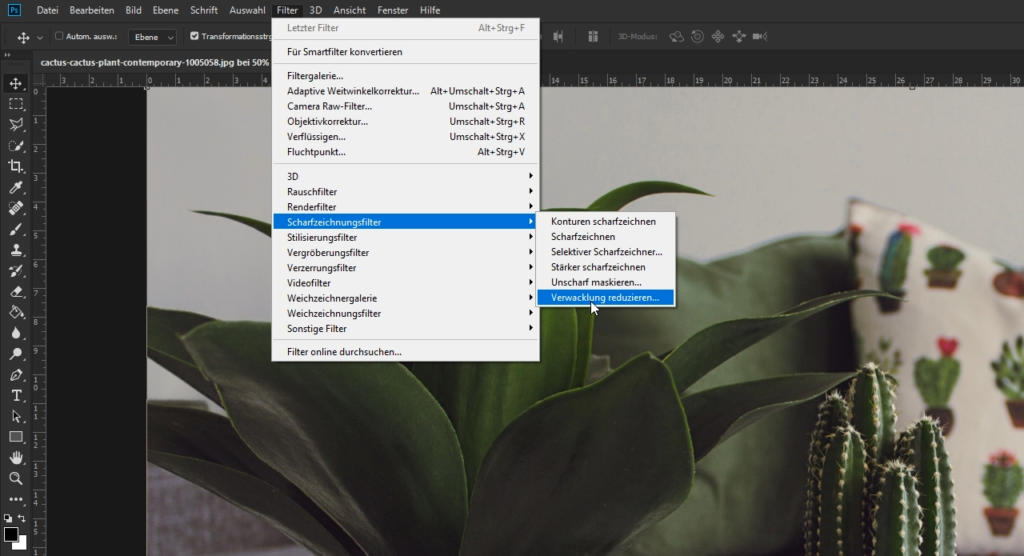
Task: Open the foreground color swatch
Action: point(10,534)
